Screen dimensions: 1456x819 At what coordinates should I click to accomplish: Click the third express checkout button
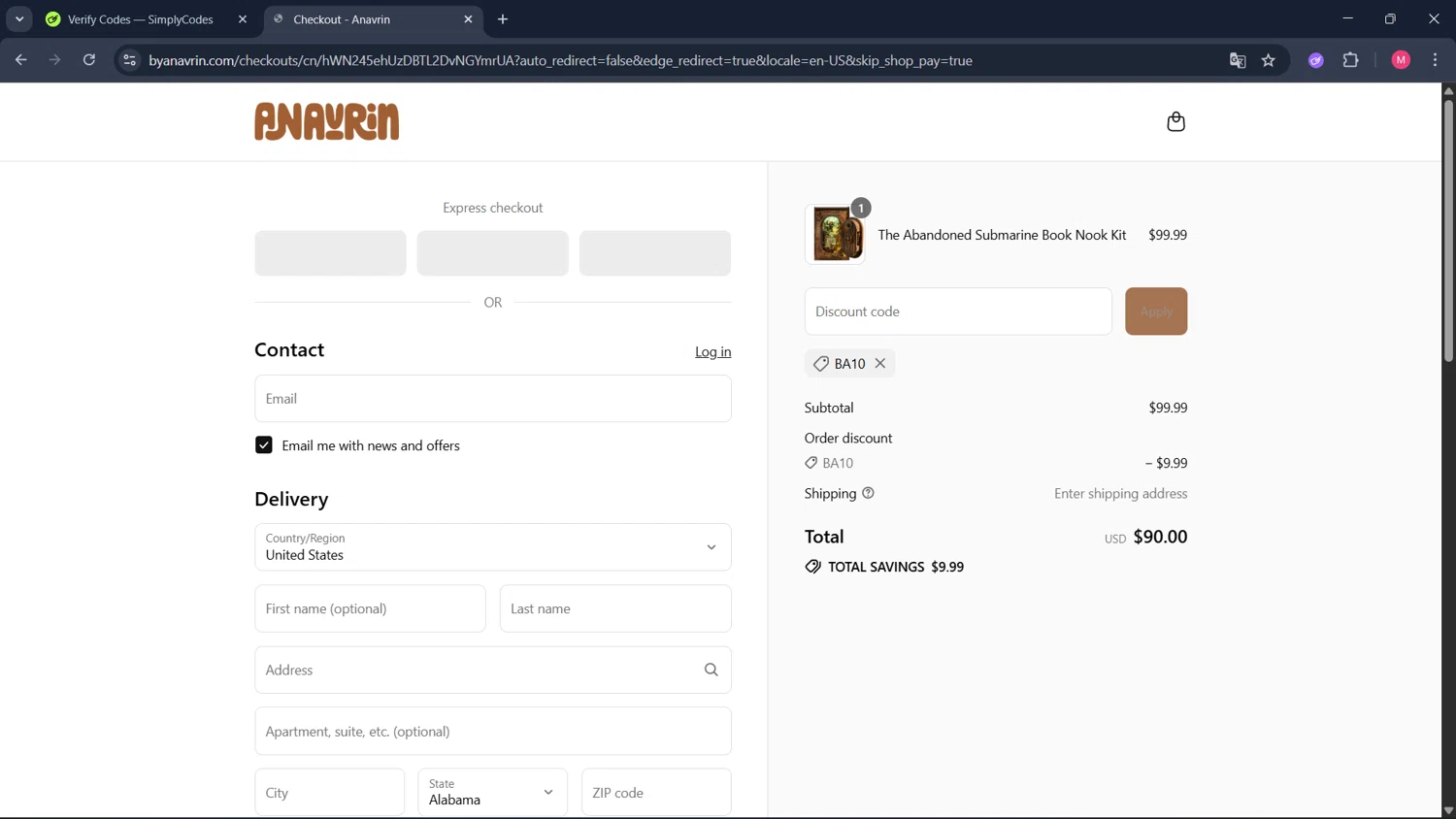[x=655, y=253]
